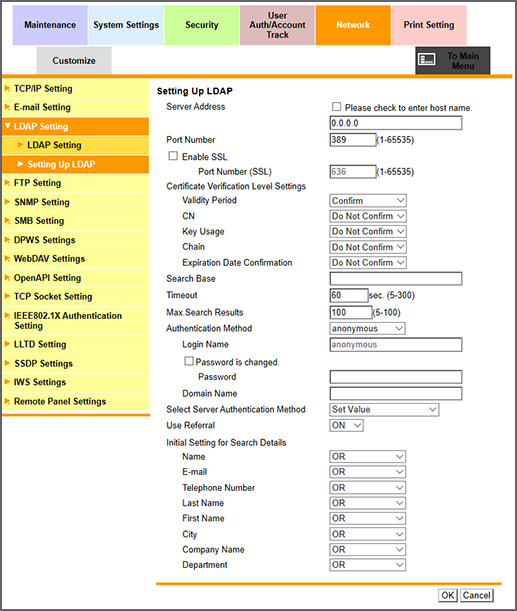Click the Cancel button

[x=476, y=595]
